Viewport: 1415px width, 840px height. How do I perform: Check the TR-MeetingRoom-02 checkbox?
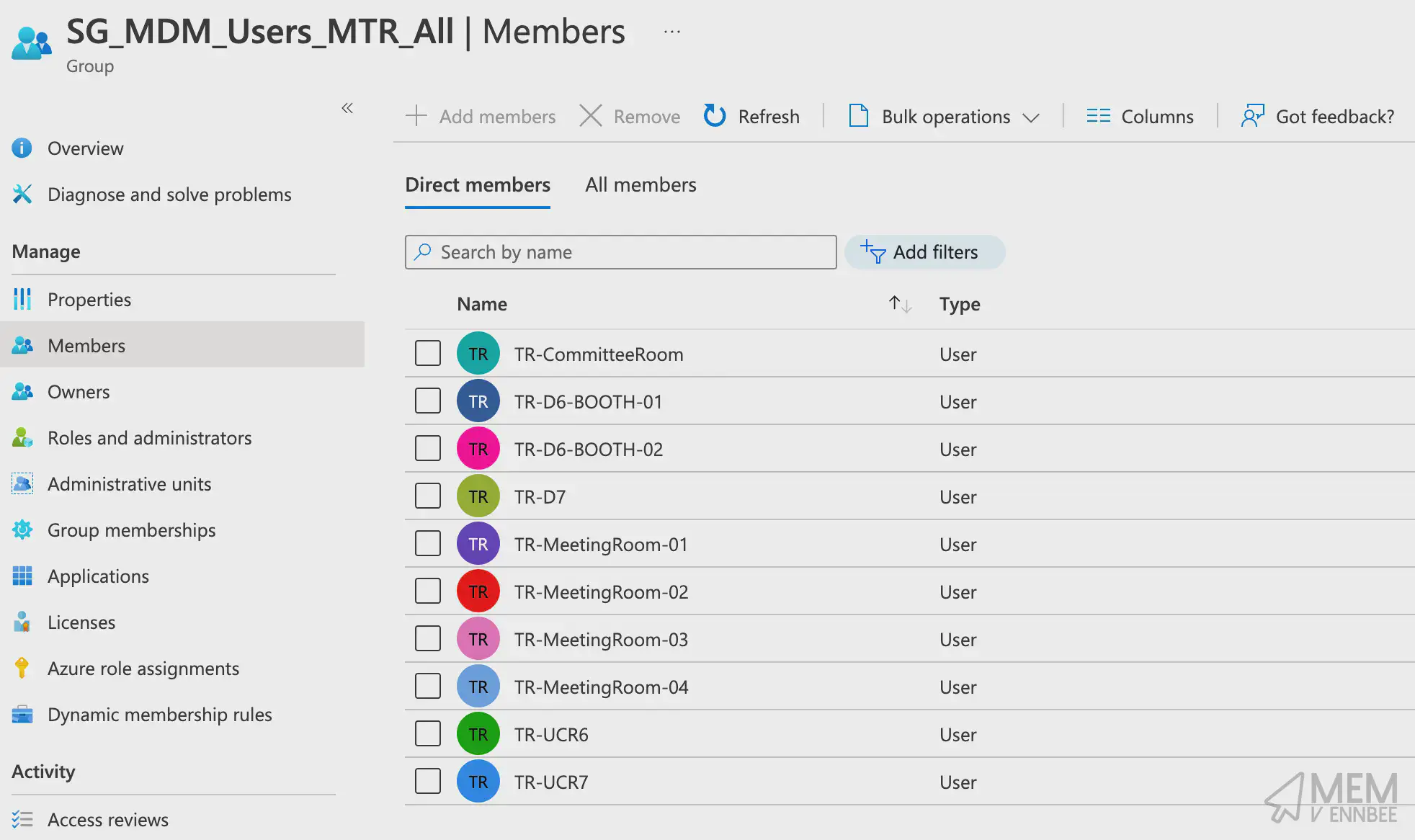428,591
